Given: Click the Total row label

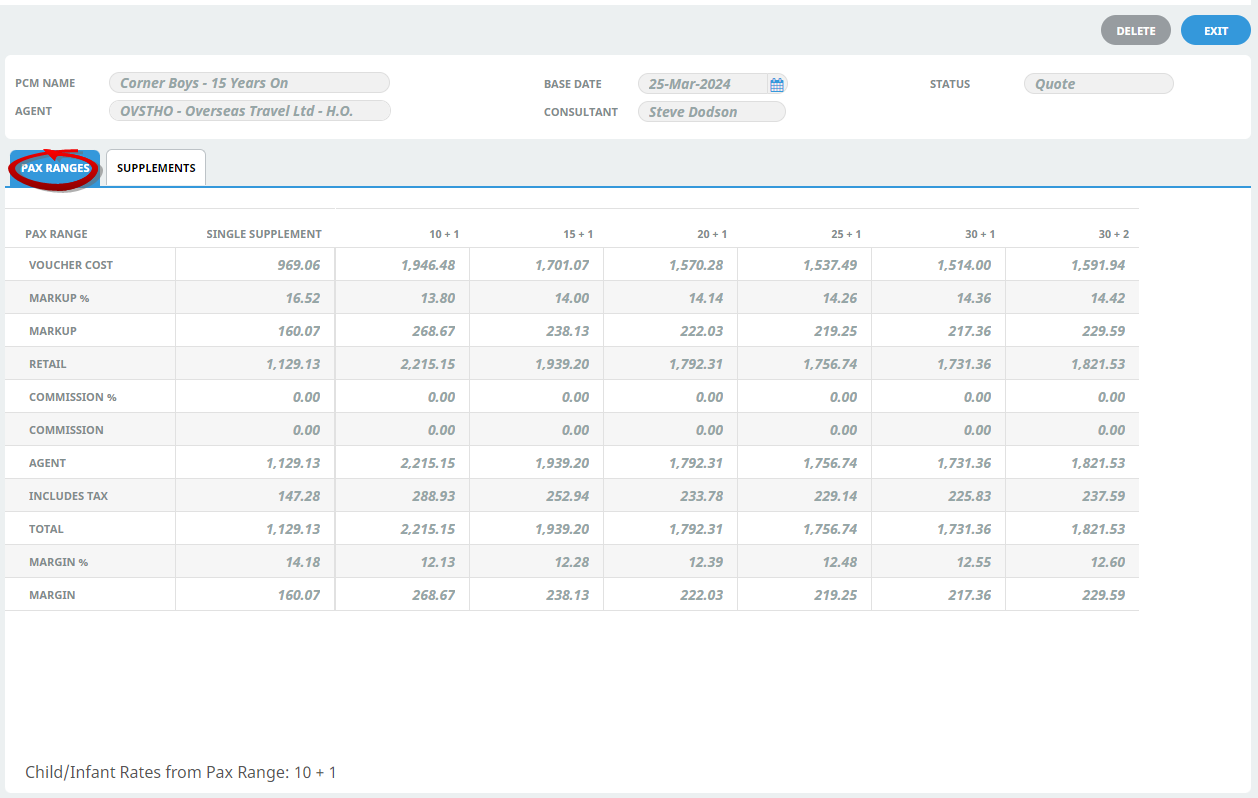Looking at the screenshot, I should click(46, 529).
